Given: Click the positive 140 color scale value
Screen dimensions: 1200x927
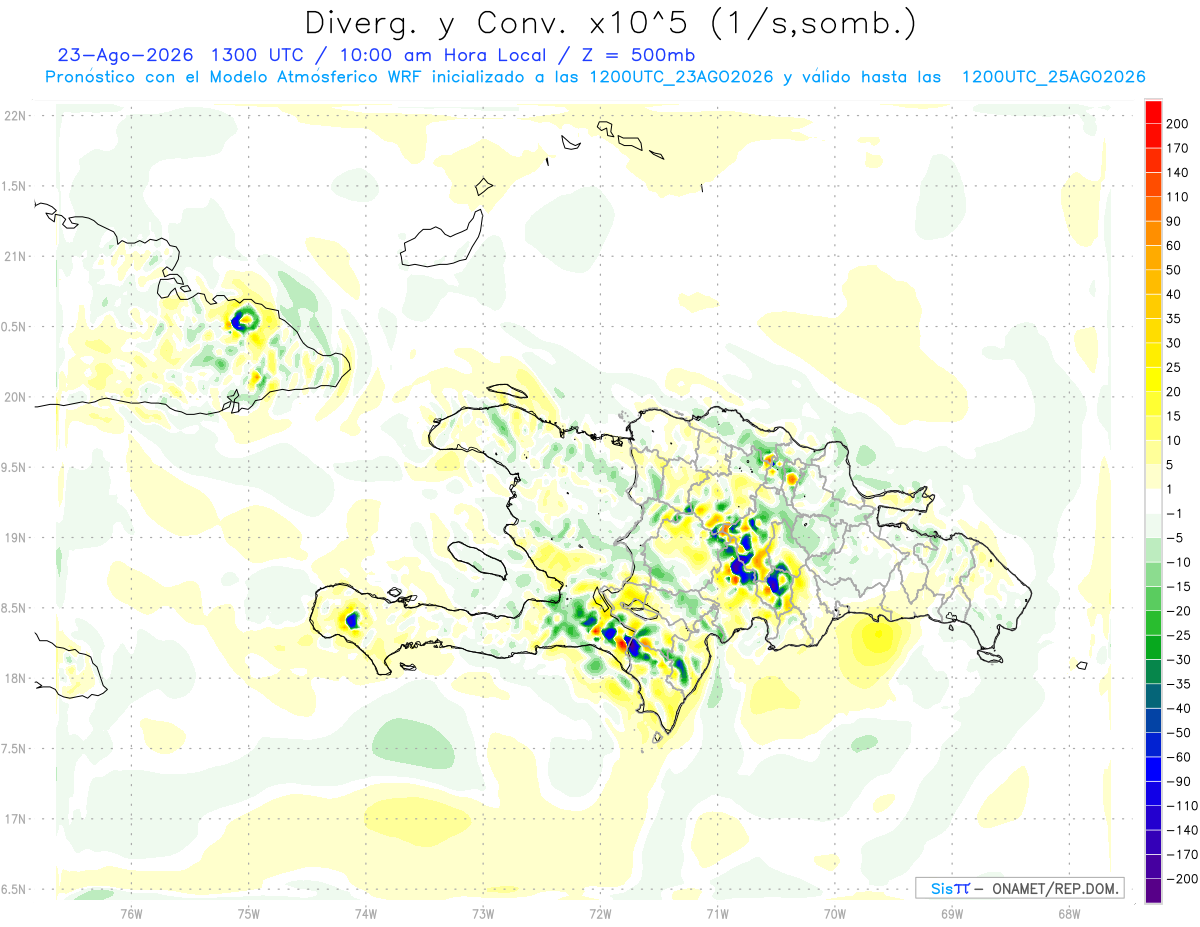Looking at the screenshot, I should point(1177,172).
